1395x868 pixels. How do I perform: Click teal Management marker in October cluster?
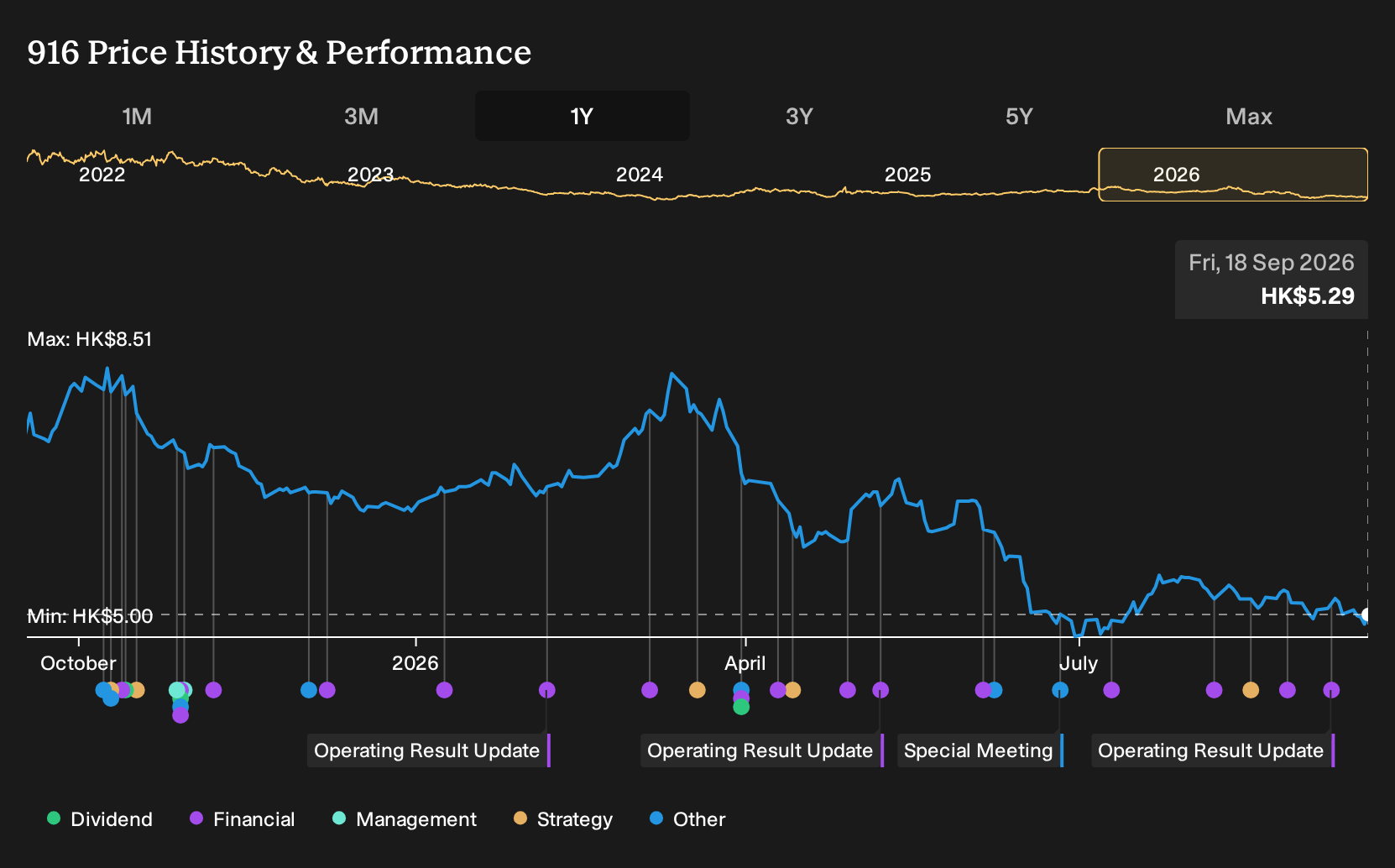175,690
